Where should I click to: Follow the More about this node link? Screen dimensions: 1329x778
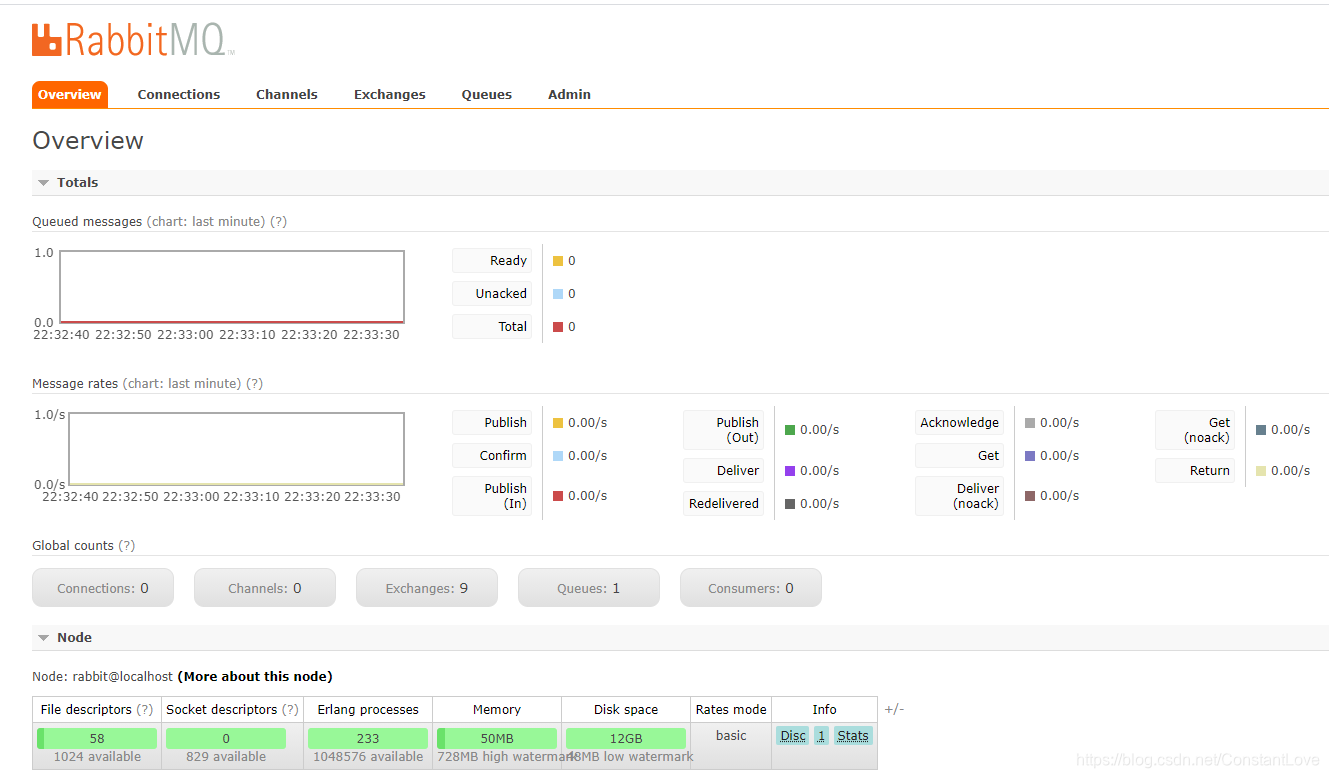pyautogui.click(x=255, y=677)
